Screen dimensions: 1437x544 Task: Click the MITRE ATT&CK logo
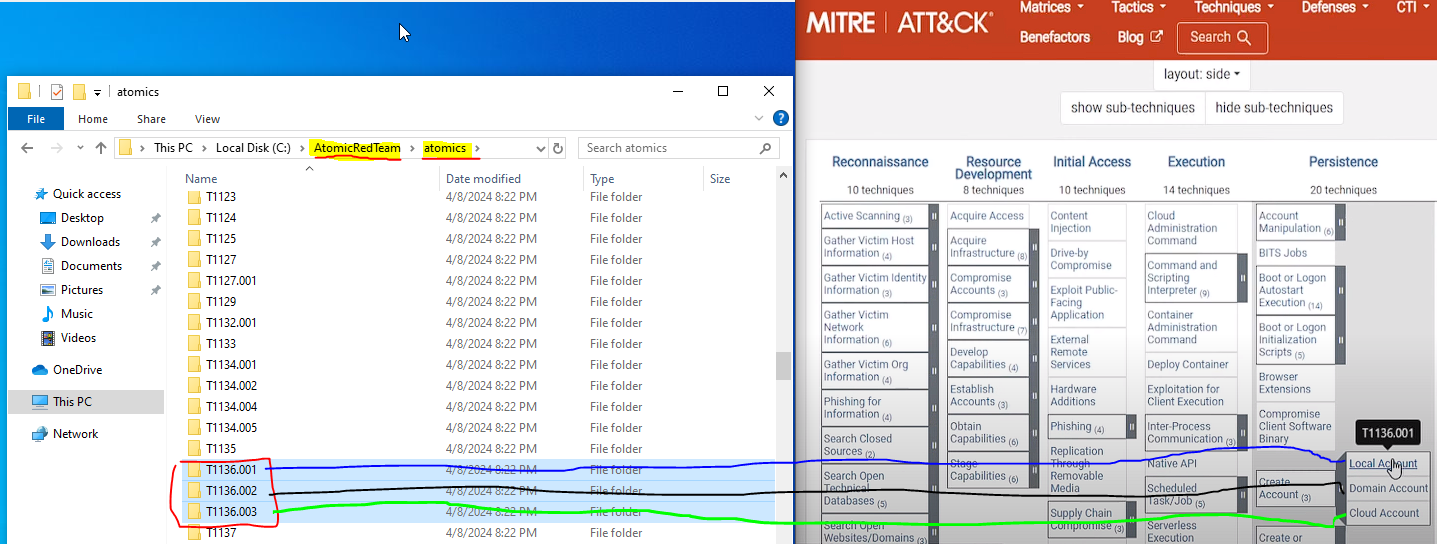click(x=900, y=22)
